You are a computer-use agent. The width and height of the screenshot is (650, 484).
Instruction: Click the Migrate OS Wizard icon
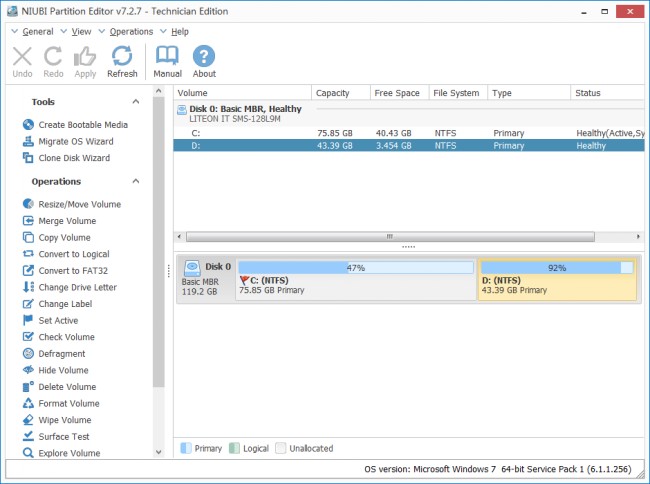pyautogui.click(x=28, y=141)
